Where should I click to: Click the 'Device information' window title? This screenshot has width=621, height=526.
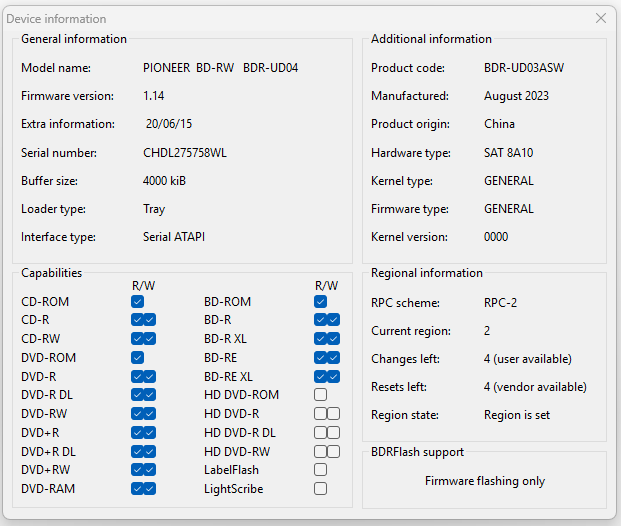[56, 19]
